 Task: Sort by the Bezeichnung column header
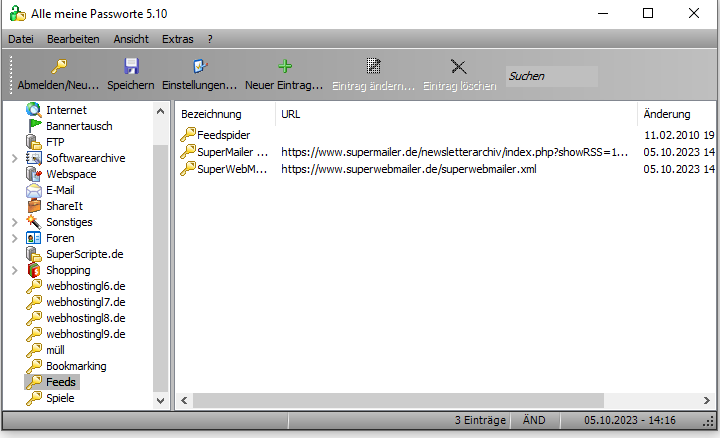211,114
